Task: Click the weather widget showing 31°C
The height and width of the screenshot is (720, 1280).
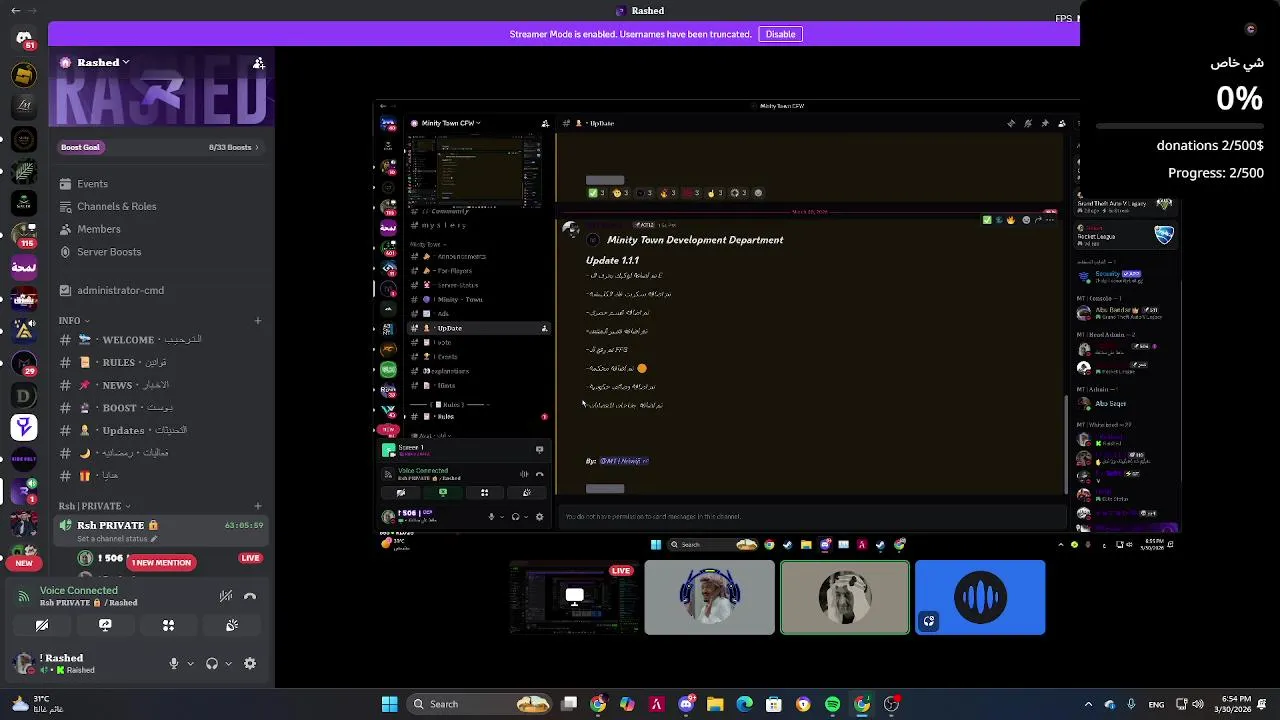Action: 38,704
